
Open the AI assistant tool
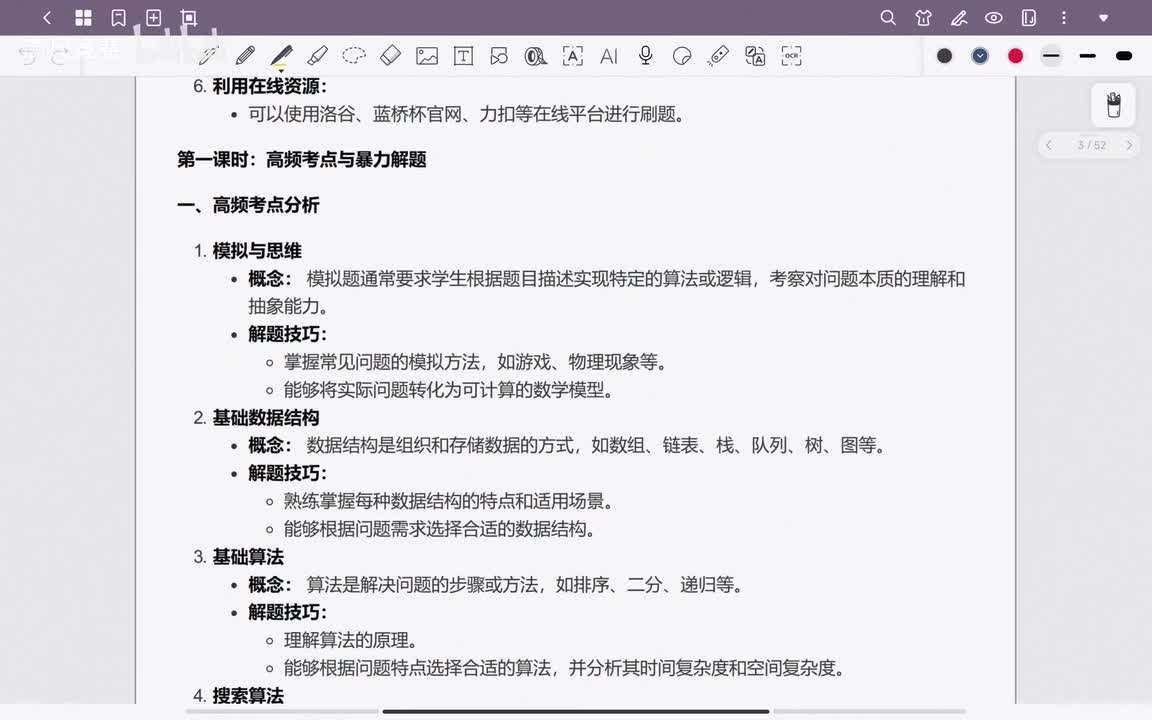tap(608, 56)
